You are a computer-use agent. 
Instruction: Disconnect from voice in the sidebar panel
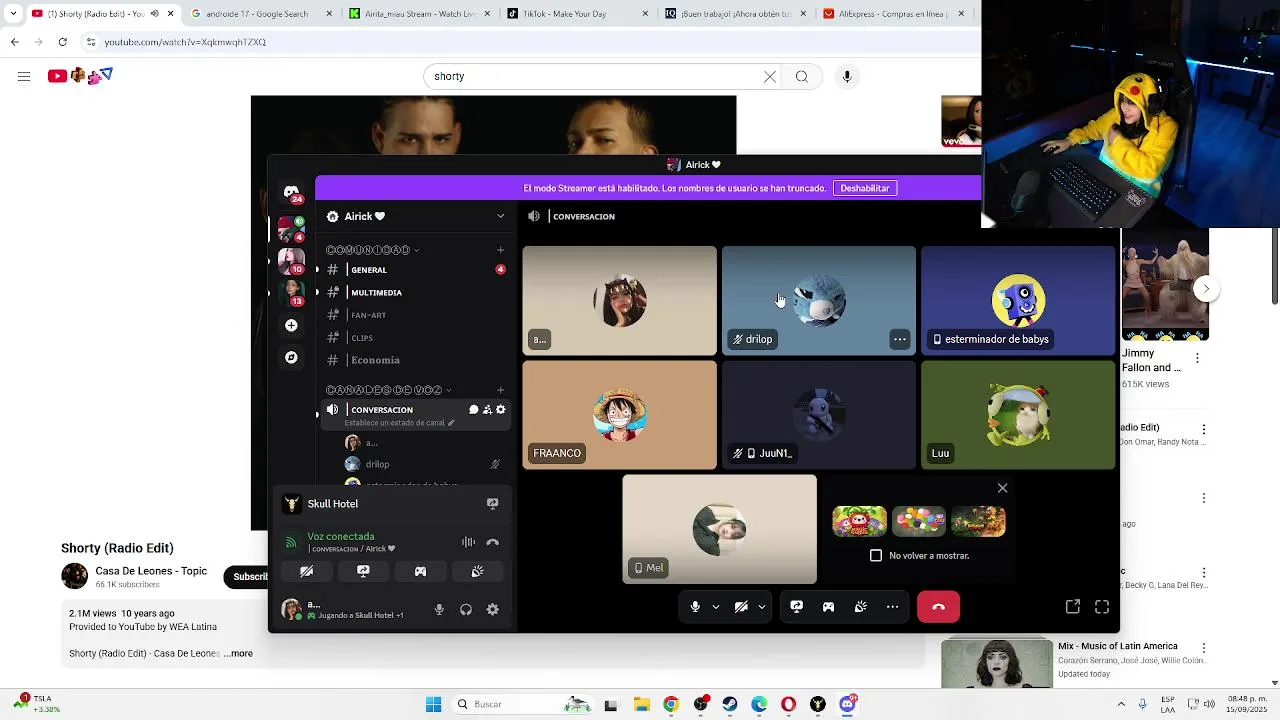point(492,542)
